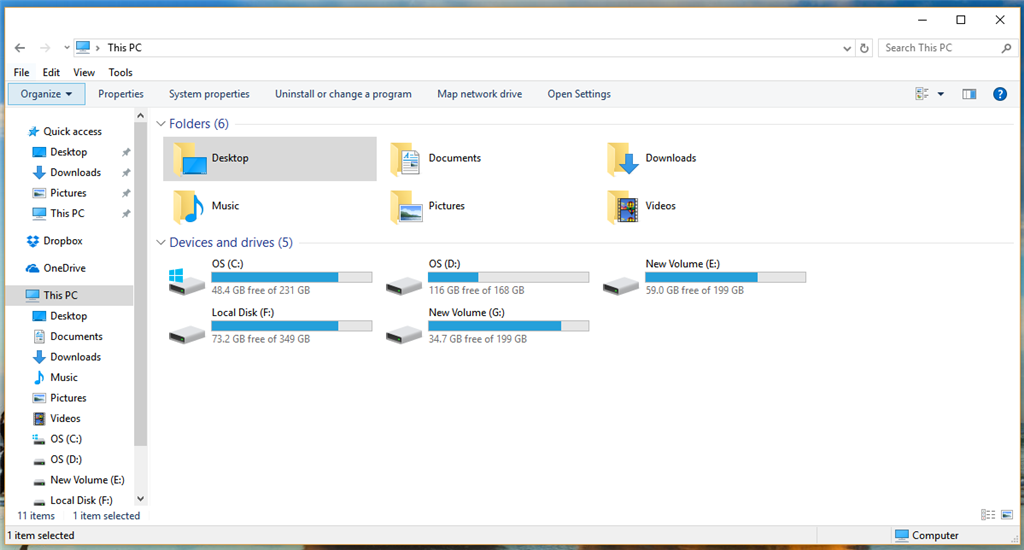Click '116 GB free of 168 GB' text
This screenshot has height=550, width=1024.
pos(476,291)
